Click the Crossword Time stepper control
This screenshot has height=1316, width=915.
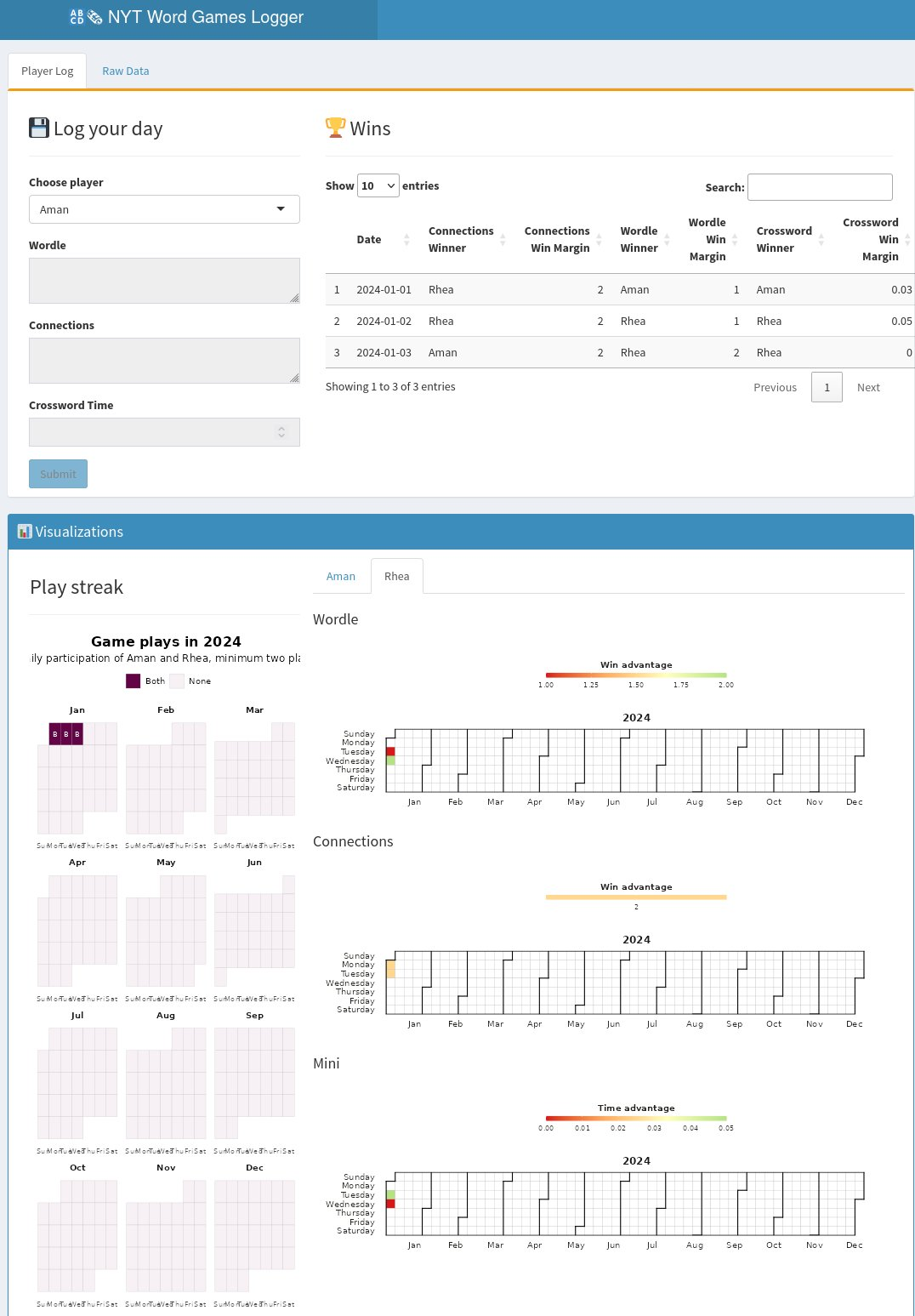pyautogui.click(x=281, y=431)
